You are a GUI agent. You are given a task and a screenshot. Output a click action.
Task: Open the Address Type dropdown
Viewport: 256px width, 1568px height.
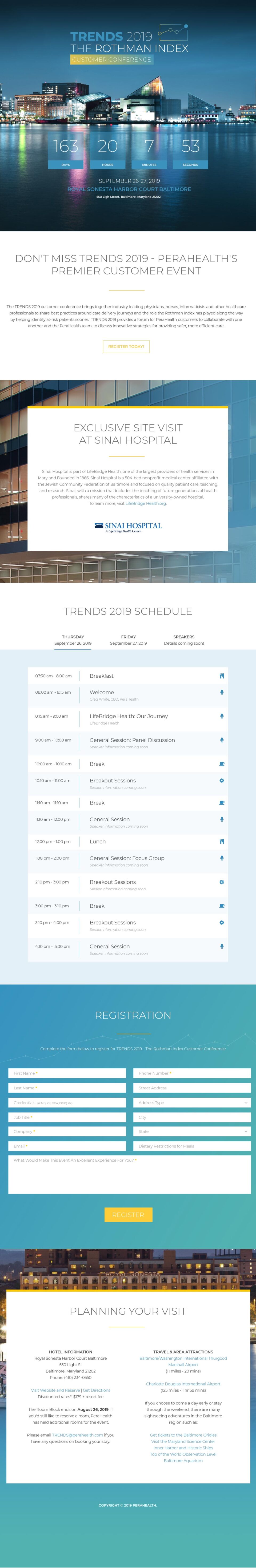pyautogui.click(x=192, y=1102)
